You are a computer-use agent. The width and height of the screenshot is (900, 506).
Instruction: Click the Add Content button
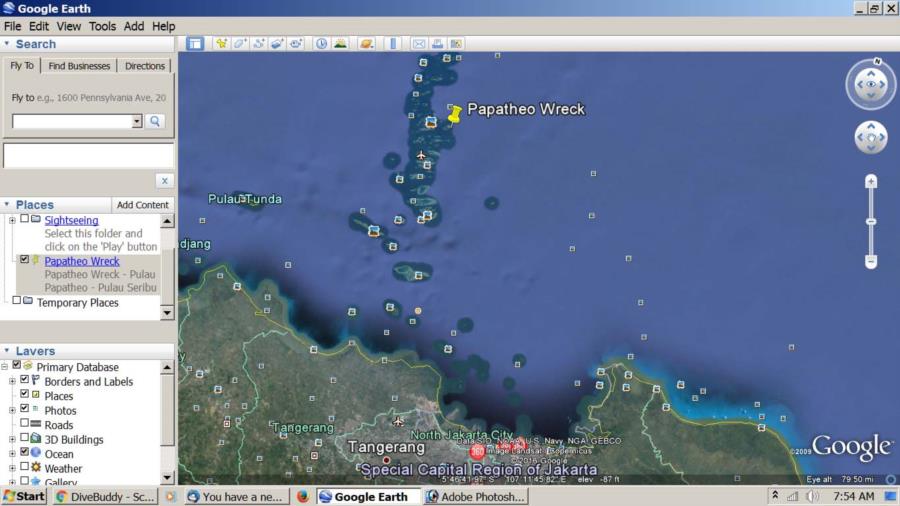pos(142,205)
